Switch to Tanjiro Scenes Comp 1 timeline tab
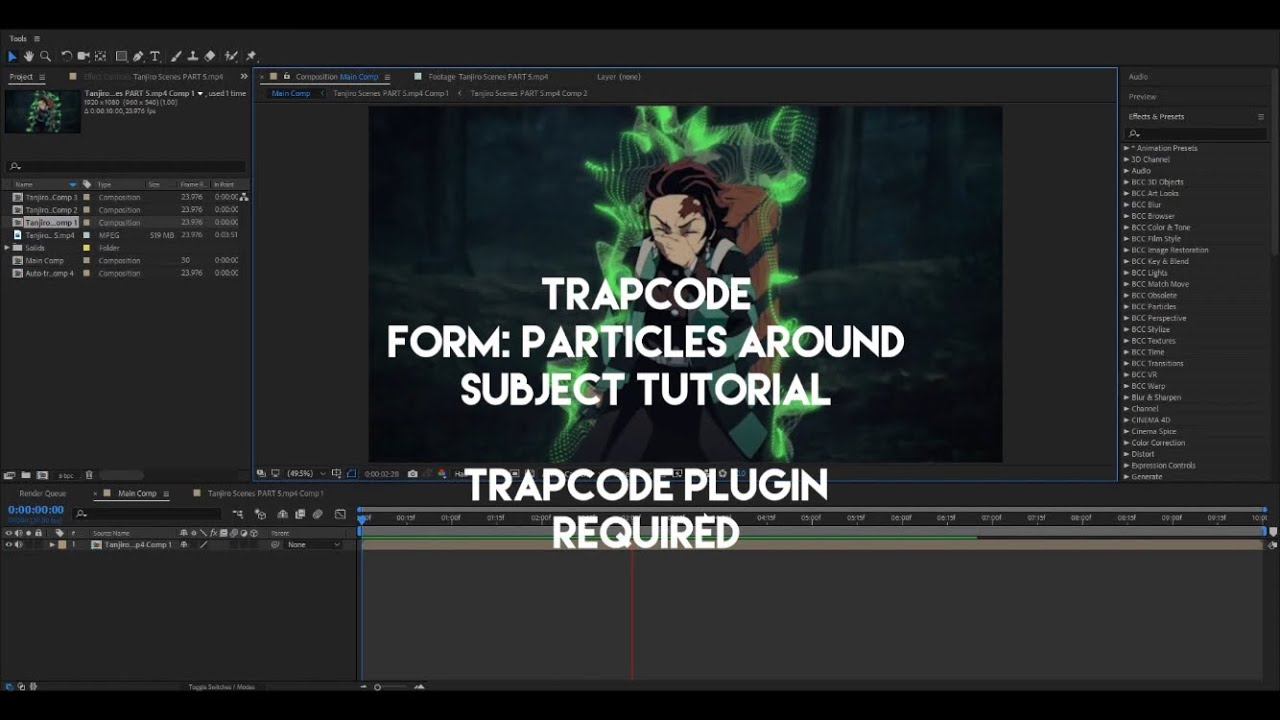Screen dimensions: 1280x720 pyautogui.click(x=265, y=494)
